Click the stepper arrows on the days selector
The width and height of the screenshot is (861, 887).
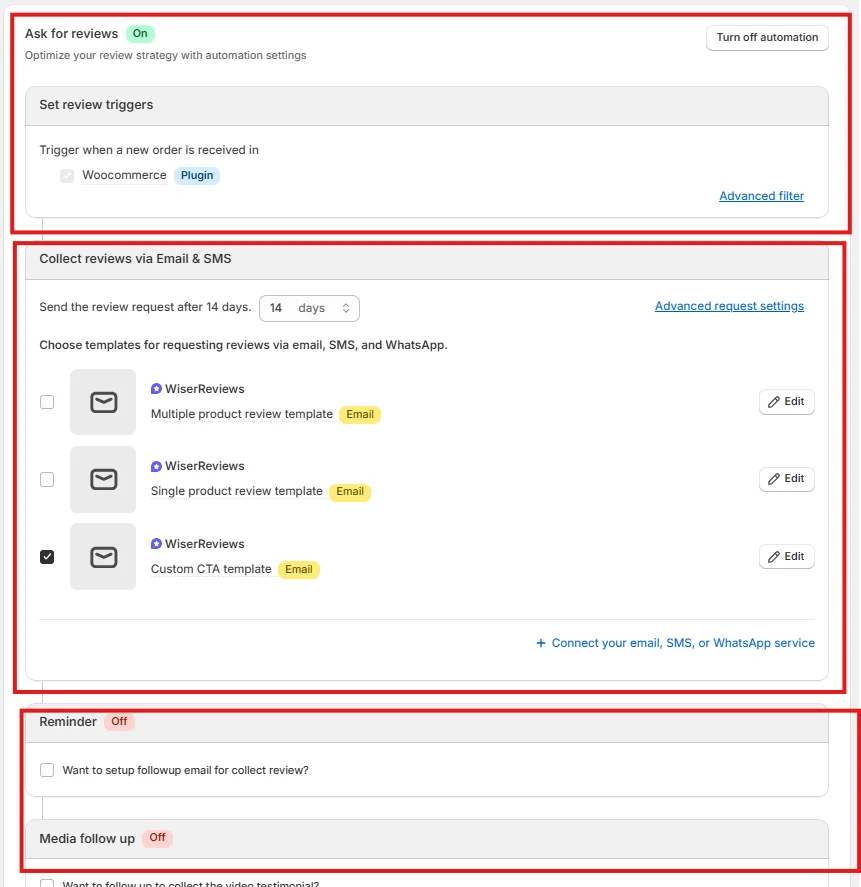pos(345,308)
